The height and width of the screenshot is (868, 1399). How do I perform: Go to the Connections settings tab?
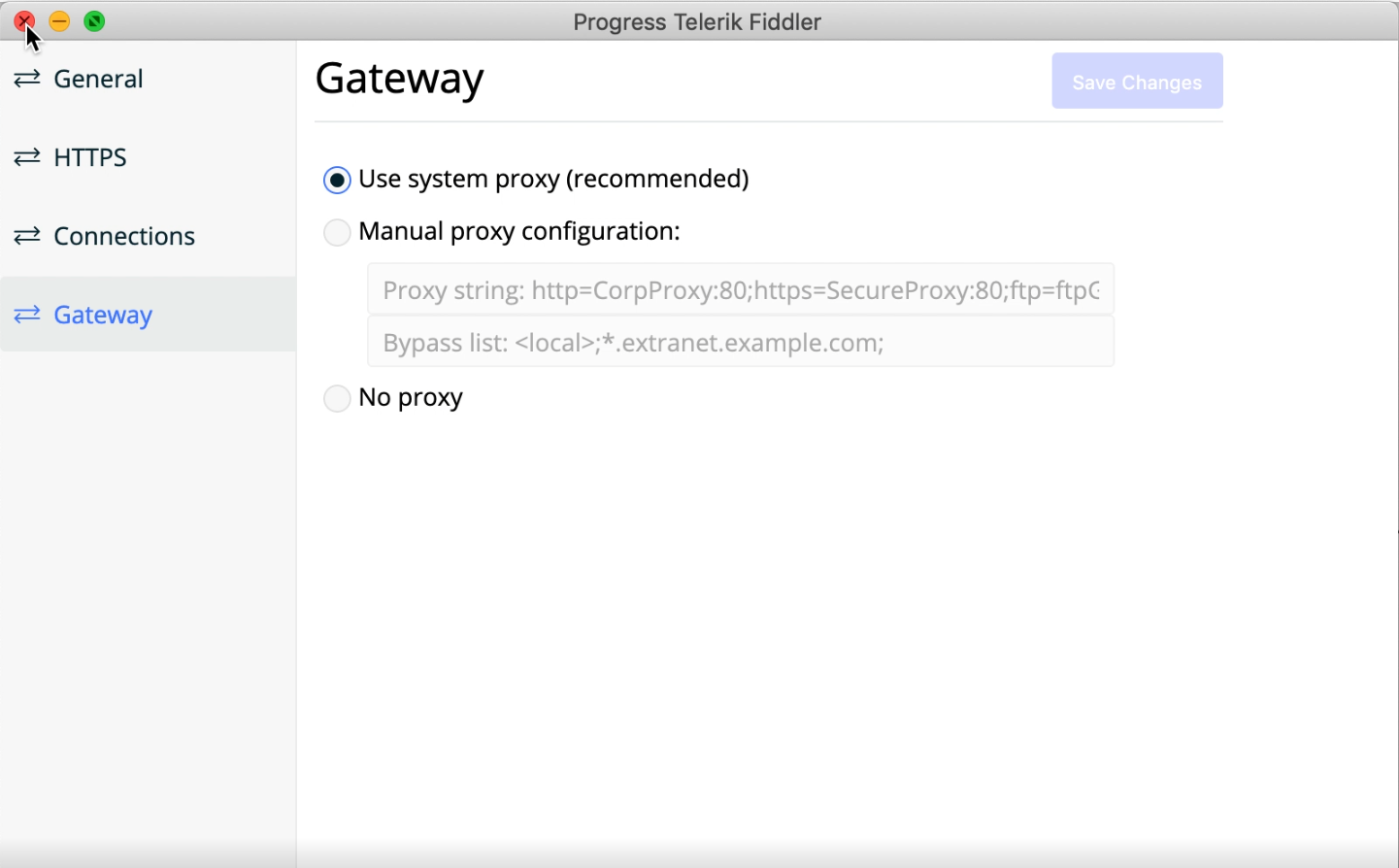point(124,236)
